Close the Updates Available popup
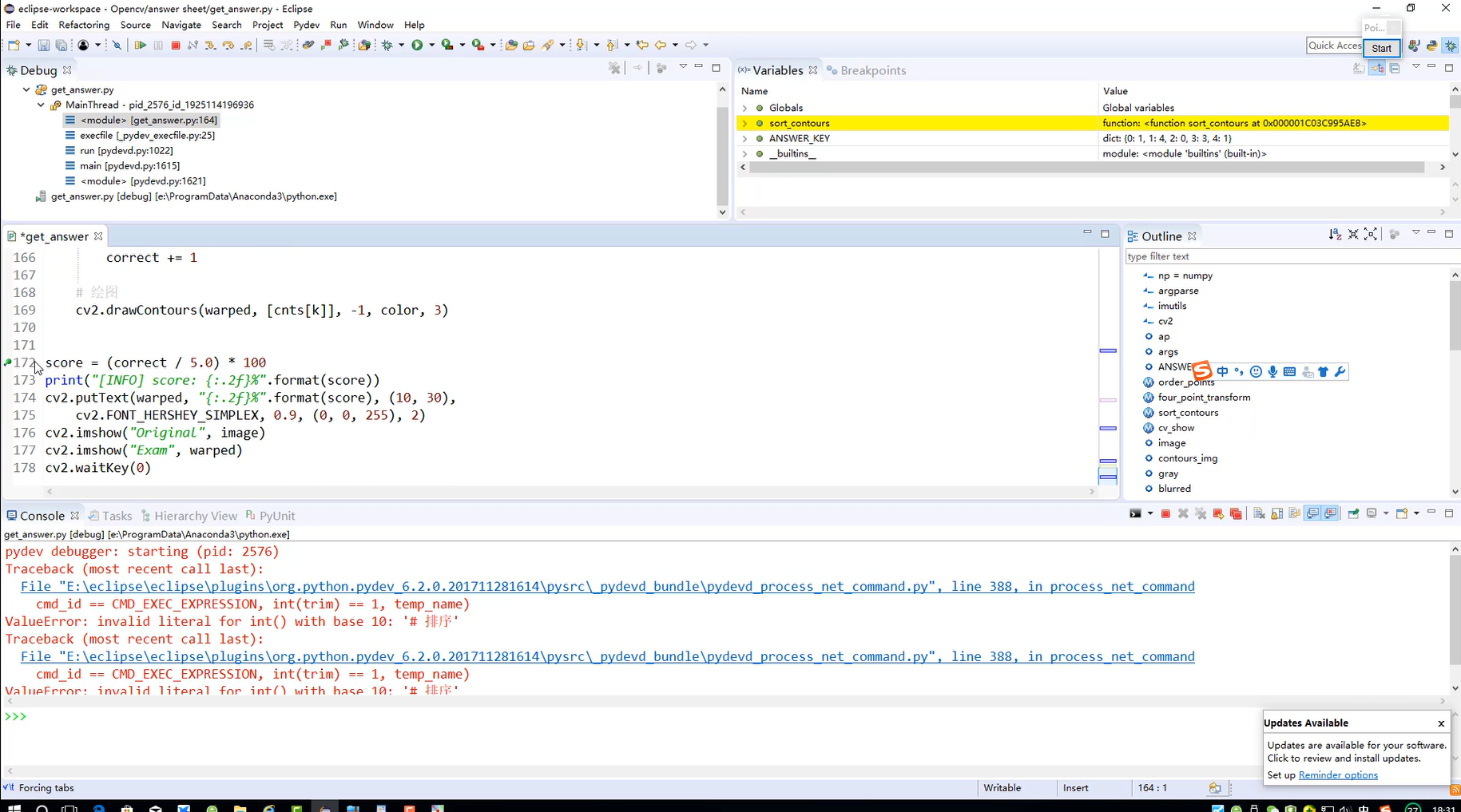The width and height of the screenshot is (1461, 812). tap(1441, 723)
